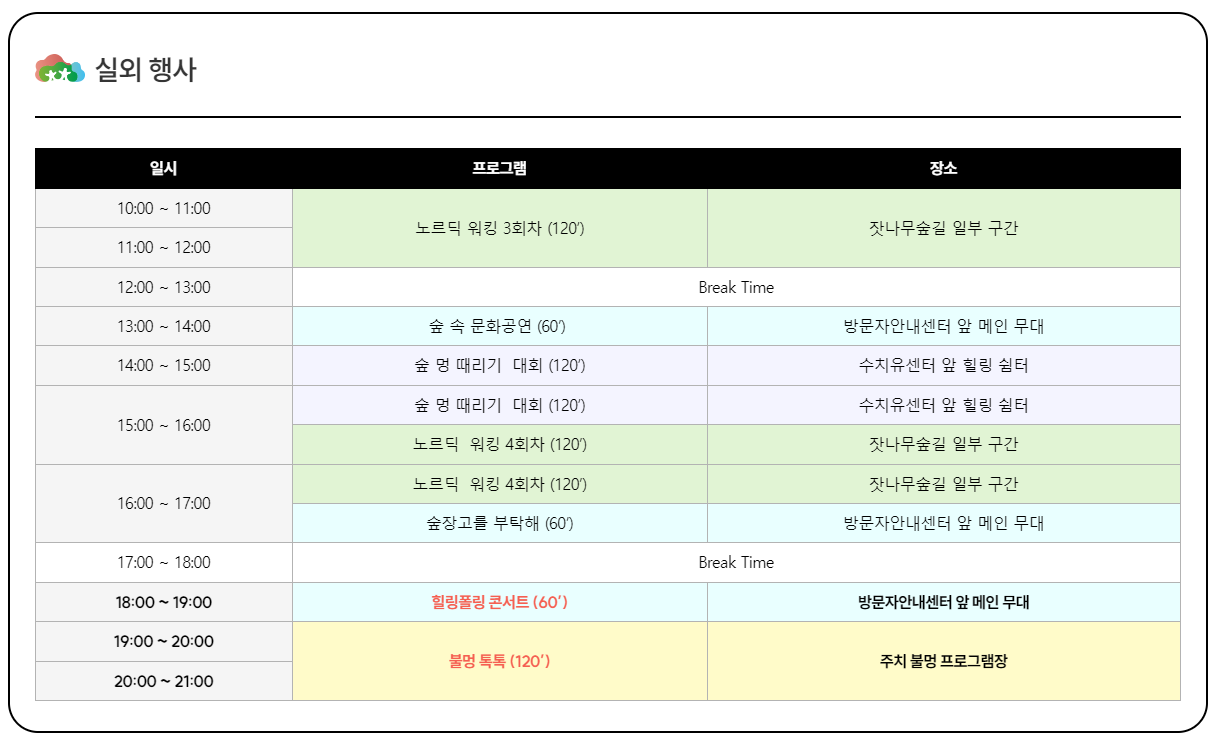The width and height of the screenshot is (1220, 749).
Task: Click the 숲 멍 때리기 대회 cell
Action: click(498, 365)
